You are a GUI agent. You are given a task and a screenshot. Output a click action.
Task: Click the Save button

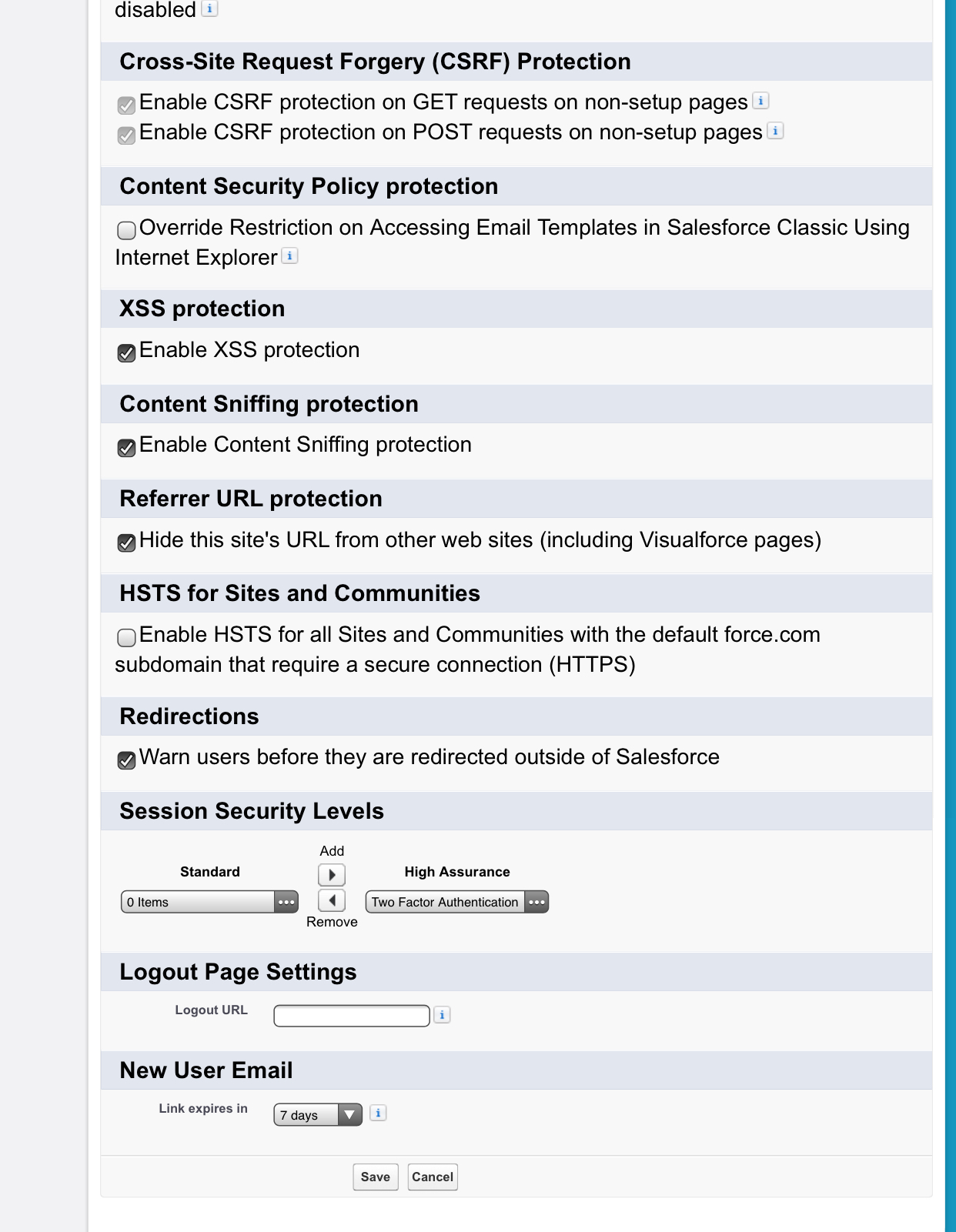click(x=376, y=1177)
